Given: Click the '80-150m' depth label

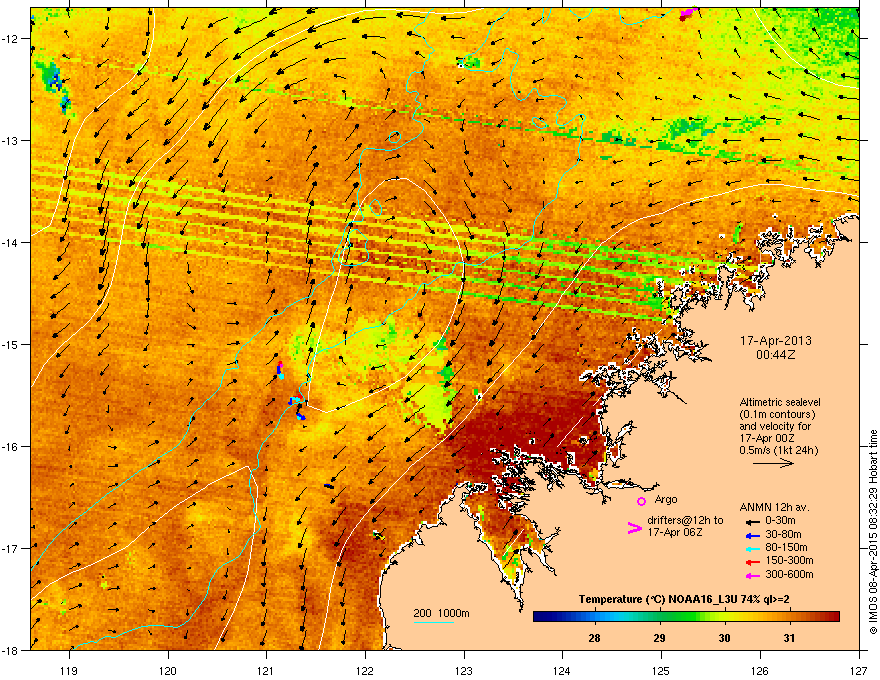Looking at the screenshot, I should [786, 548].
